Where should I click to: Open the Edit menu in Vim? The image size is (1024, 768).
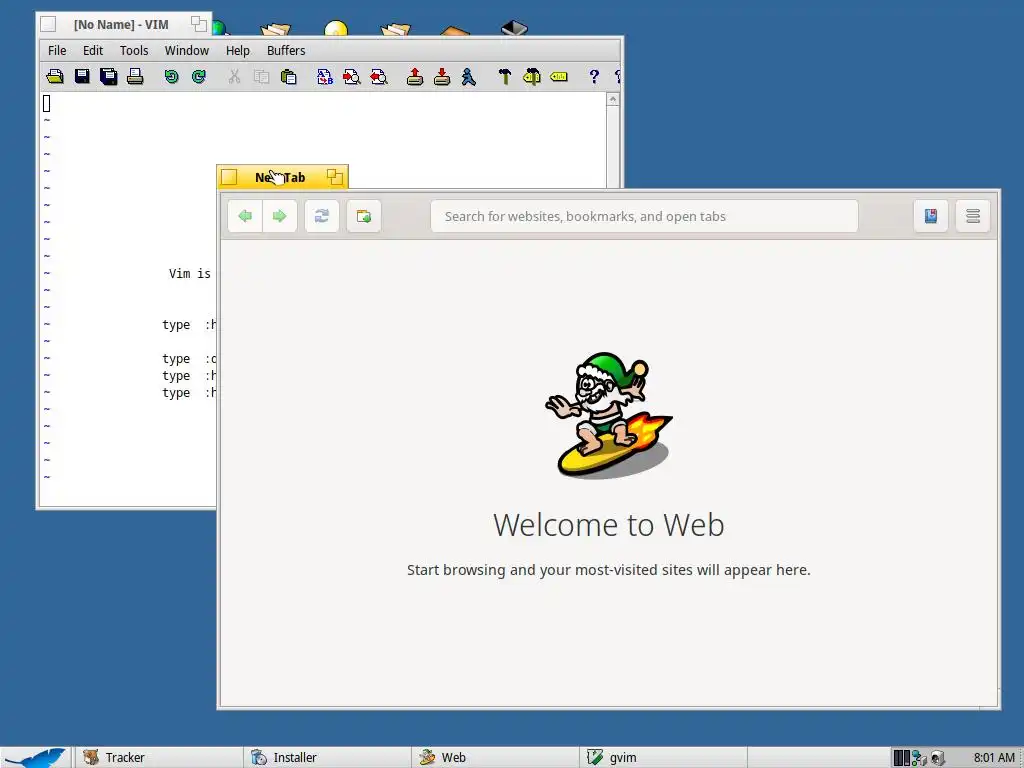tap(93, 50)
